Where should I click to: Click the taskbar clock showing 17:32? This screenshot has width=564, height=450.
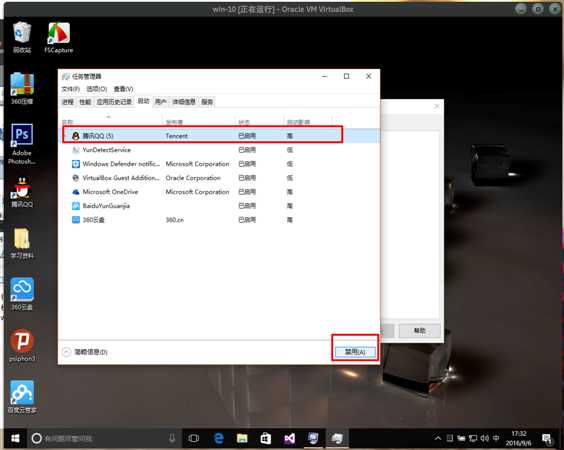click(x=518, y=438)
